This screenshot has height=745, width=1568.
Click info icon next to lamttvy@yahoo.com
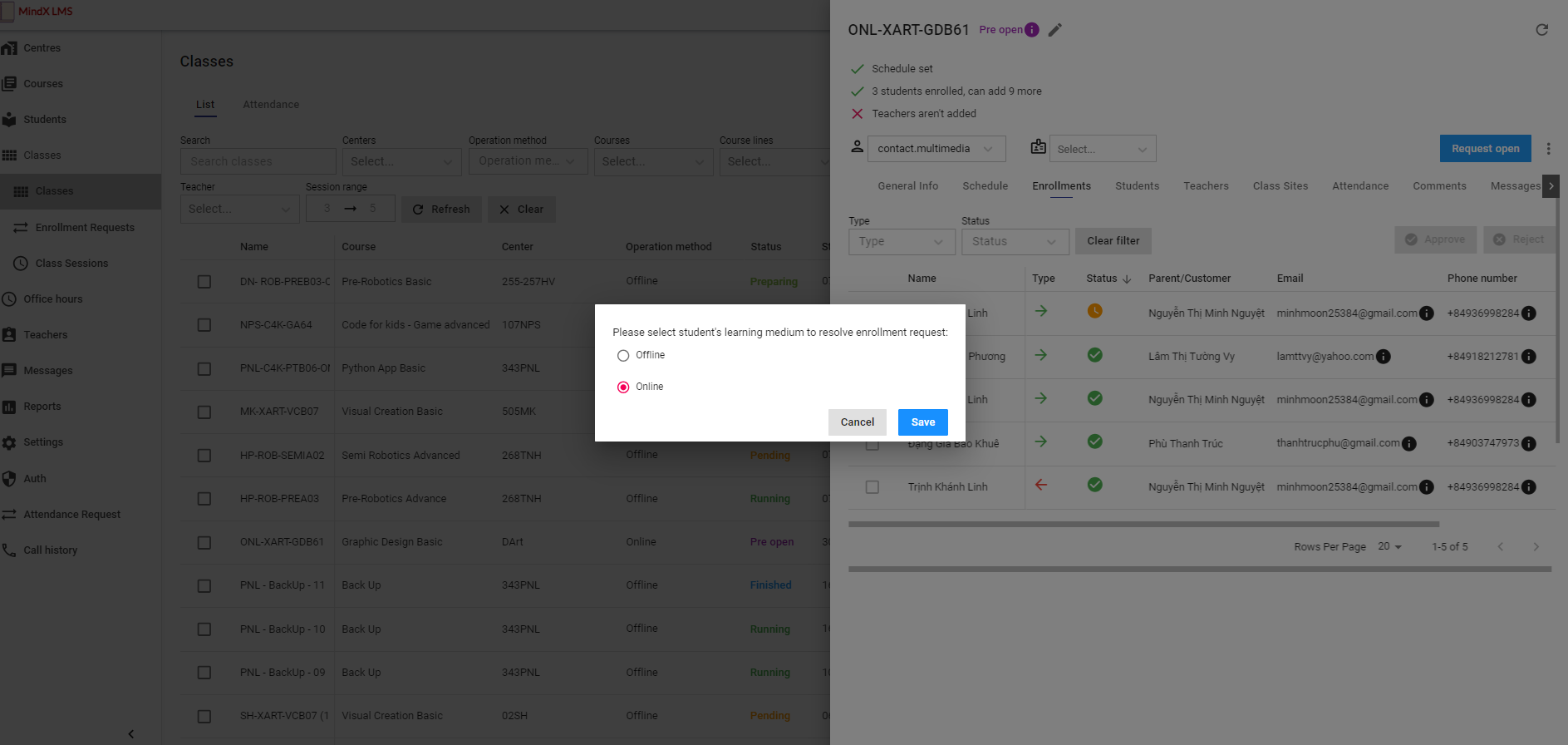[1383, 357]
